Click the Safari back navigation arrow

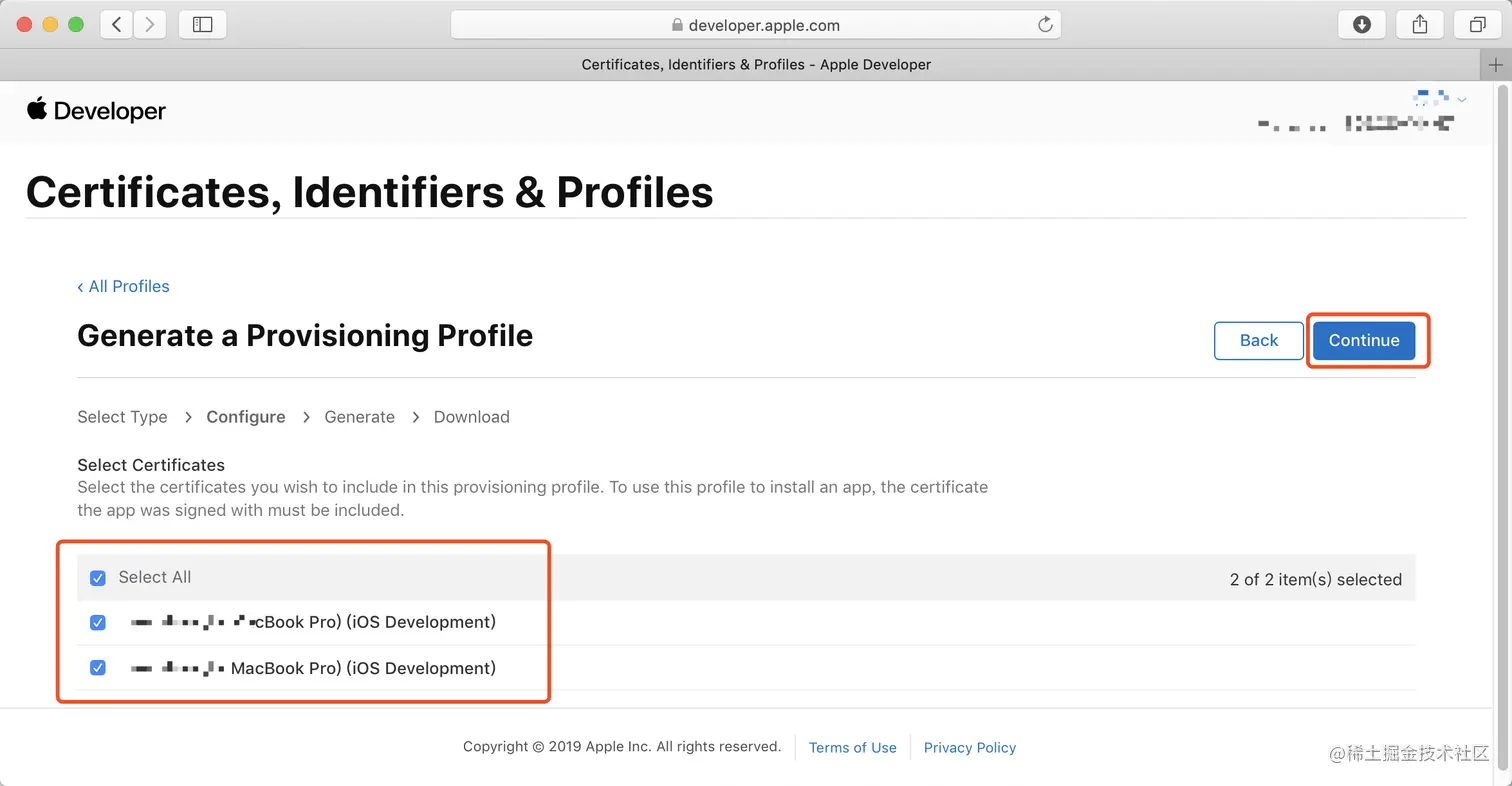(117, 25)
